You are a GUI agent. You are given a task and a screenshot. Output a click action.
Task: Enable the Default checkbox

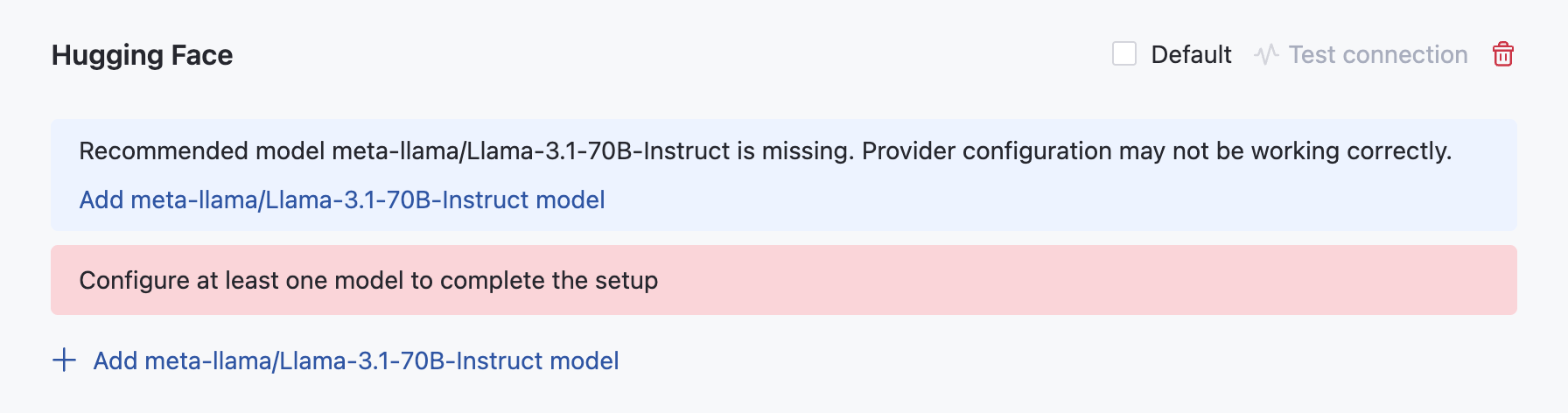click(x=1124, y=54)
